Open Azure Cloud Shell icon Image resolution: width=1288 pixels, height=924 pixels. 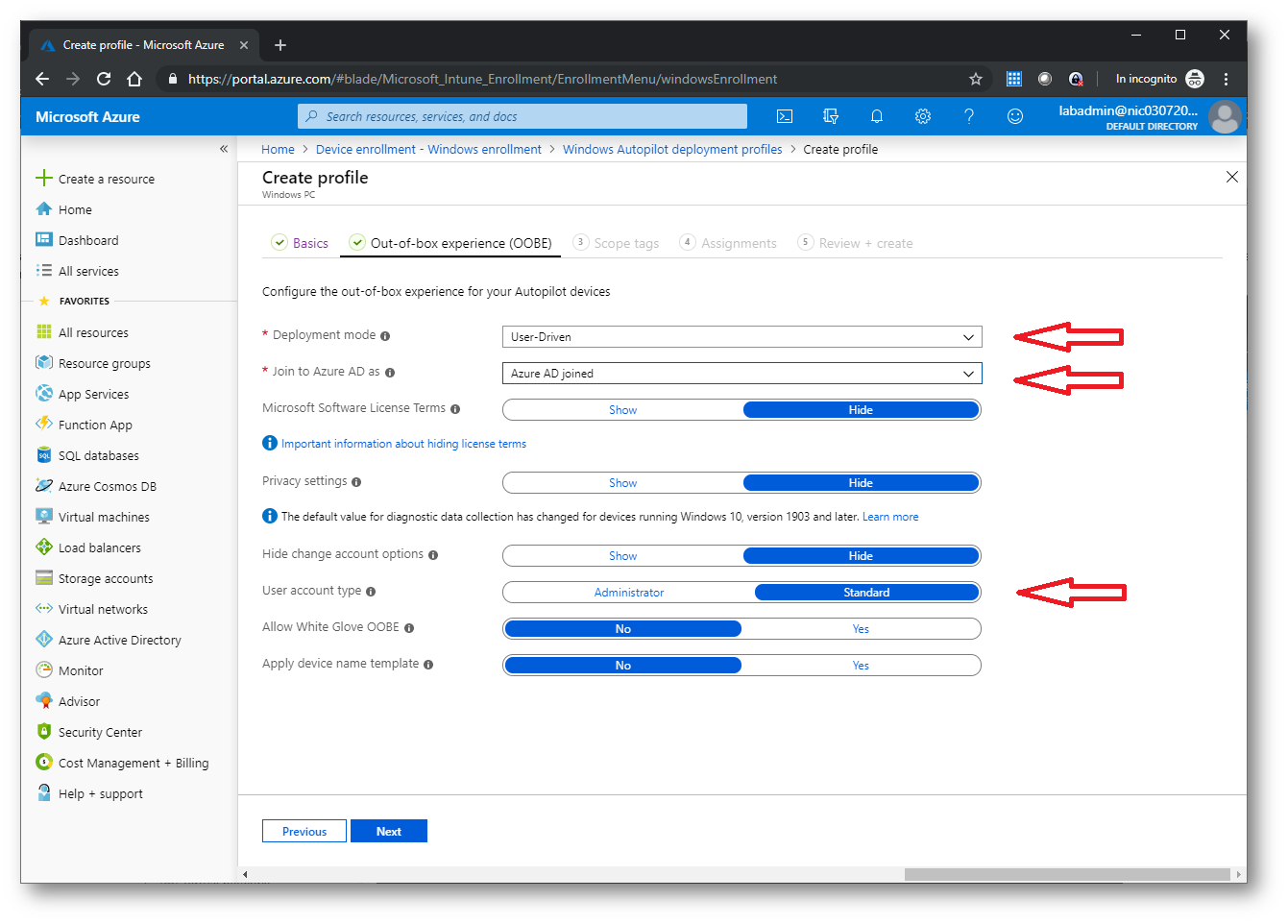[x=785, y=116]
